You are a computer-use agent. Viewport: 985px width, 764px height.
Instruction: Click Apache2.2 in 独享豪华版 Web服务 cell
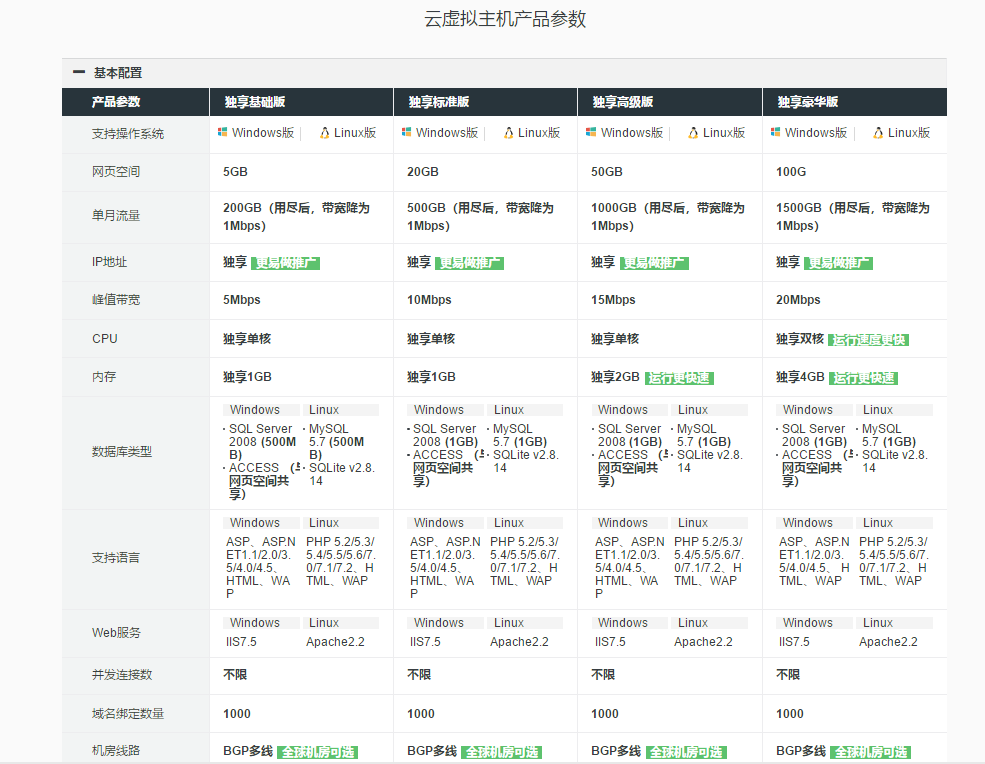888,642
